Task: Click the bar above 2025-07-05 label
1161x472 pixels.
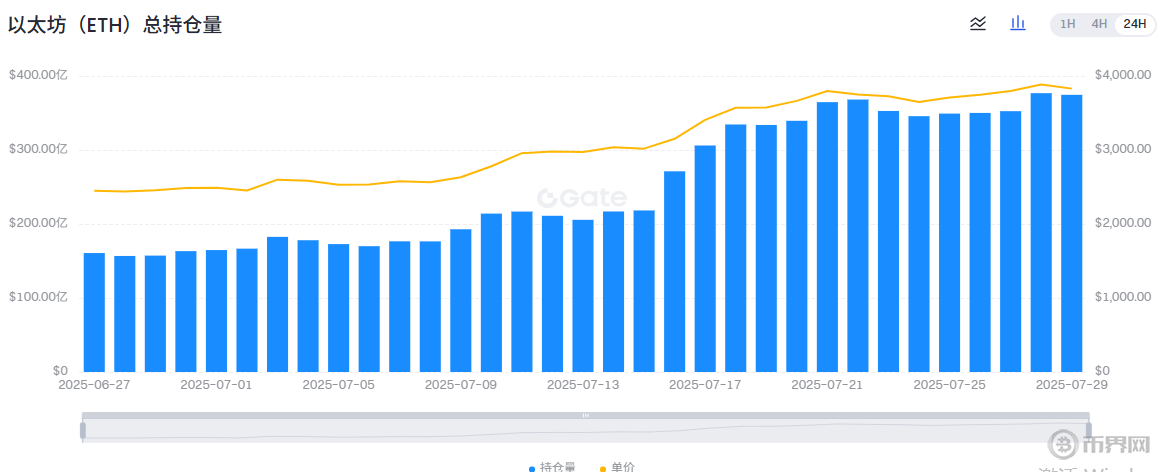Action: coord(338,308)
